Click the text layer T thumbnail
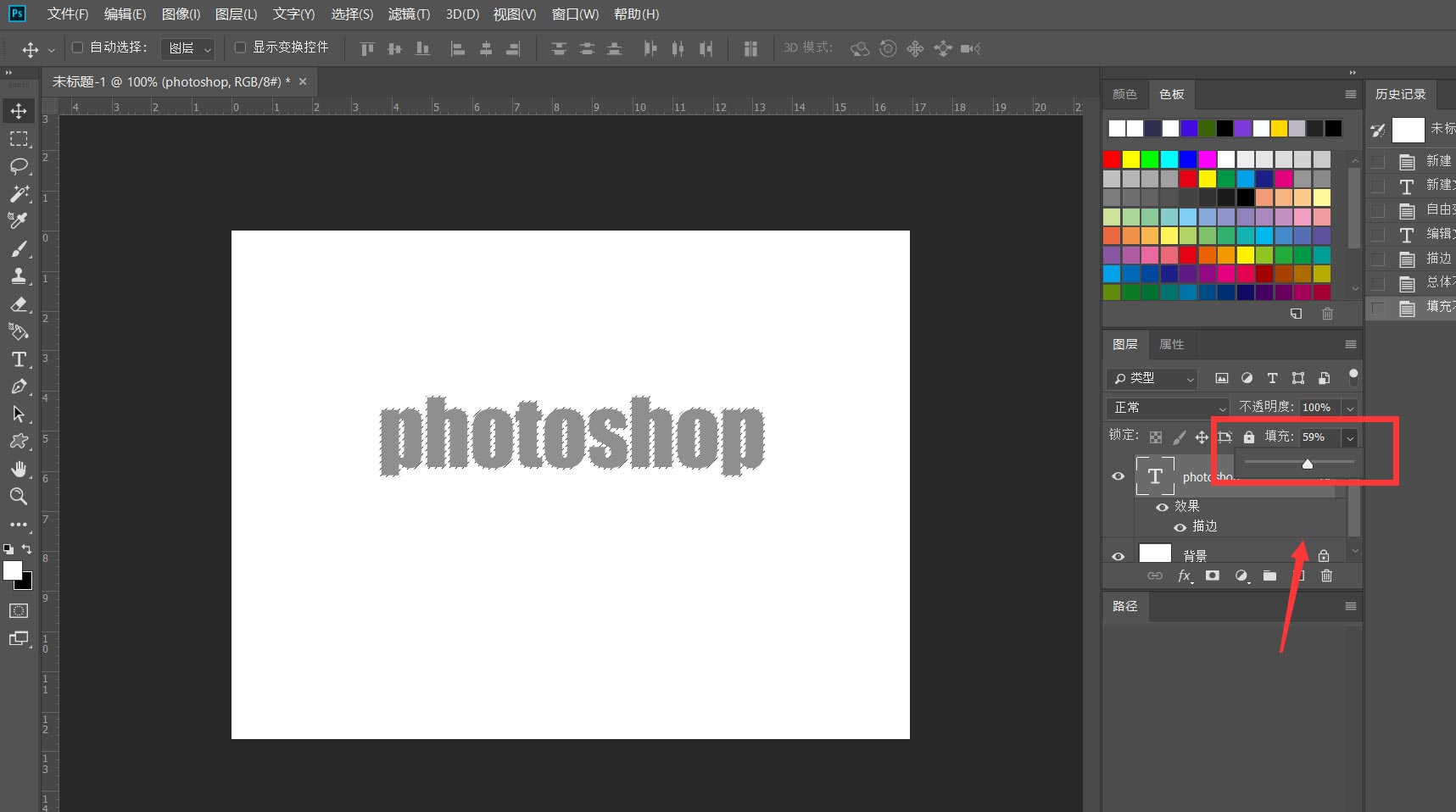 (1155, 476)
